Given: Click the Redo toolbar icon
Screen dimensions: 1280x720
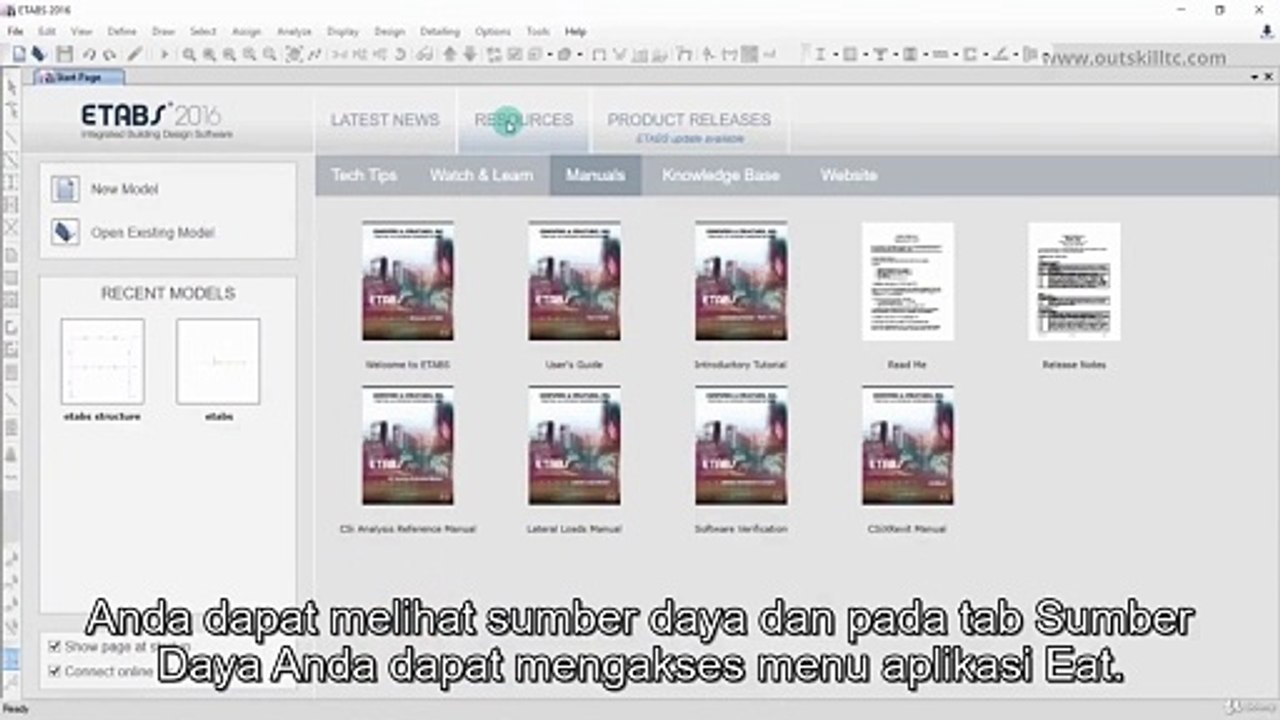Looking at the screenshot, I should (109, 55).
